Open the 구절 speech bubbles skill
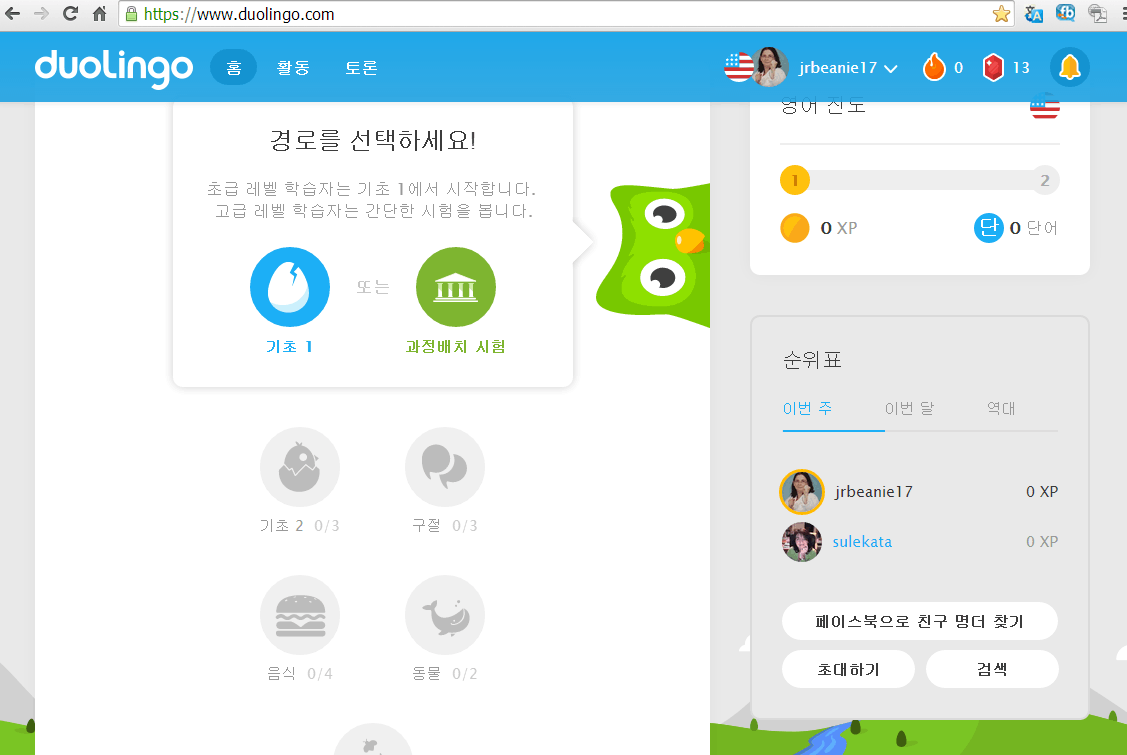The width and height of the screenshot is (1127, 755). 445,467
